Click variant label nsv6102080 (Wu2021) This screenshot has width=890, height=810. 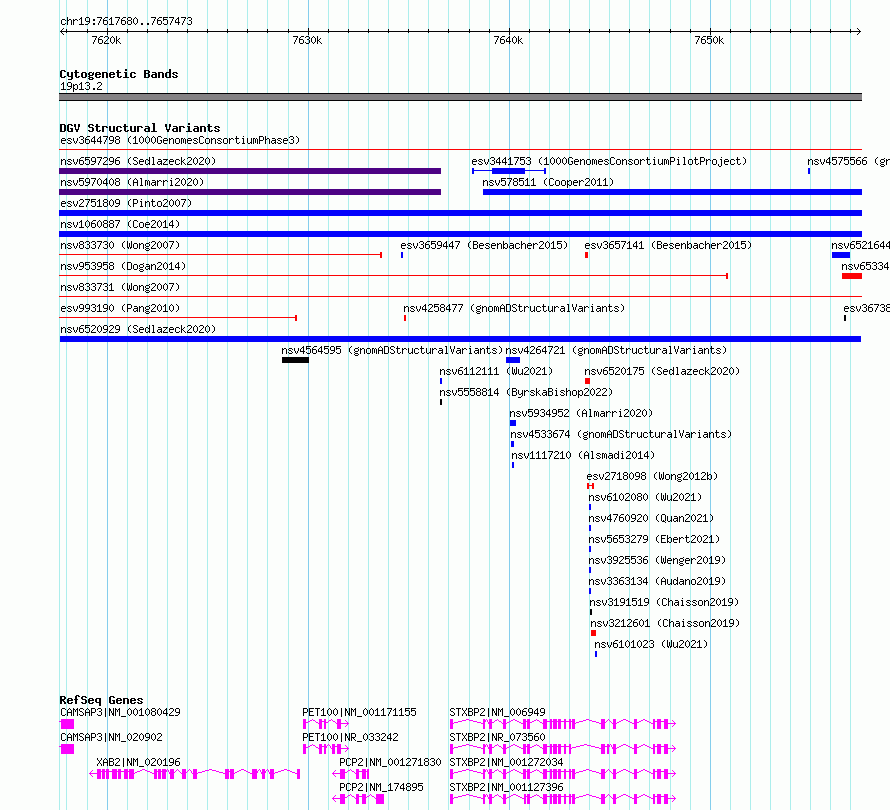click(x=645, y=497)
